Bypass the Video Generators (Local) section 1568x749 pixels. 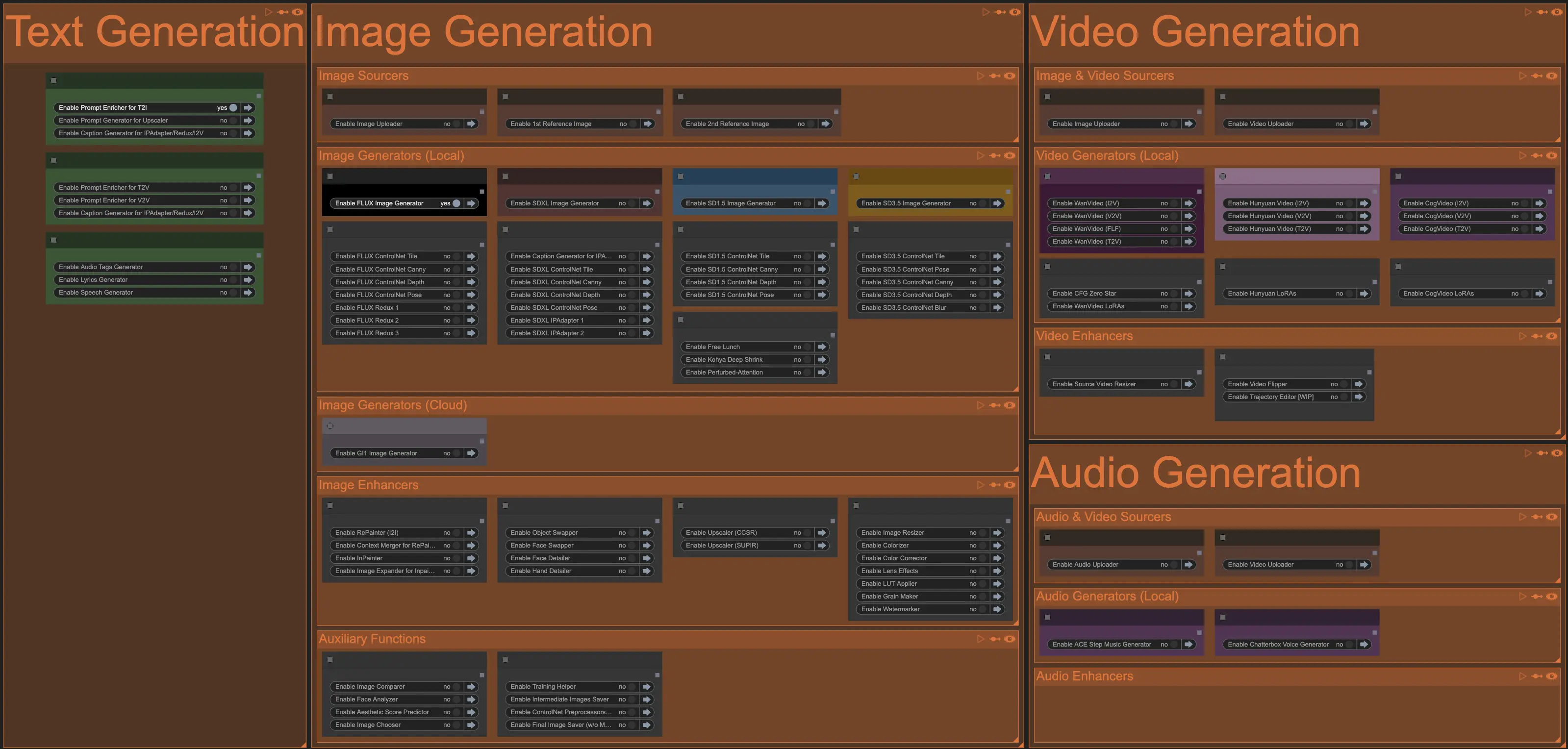pyautogui.click(x=1535, y=155)
